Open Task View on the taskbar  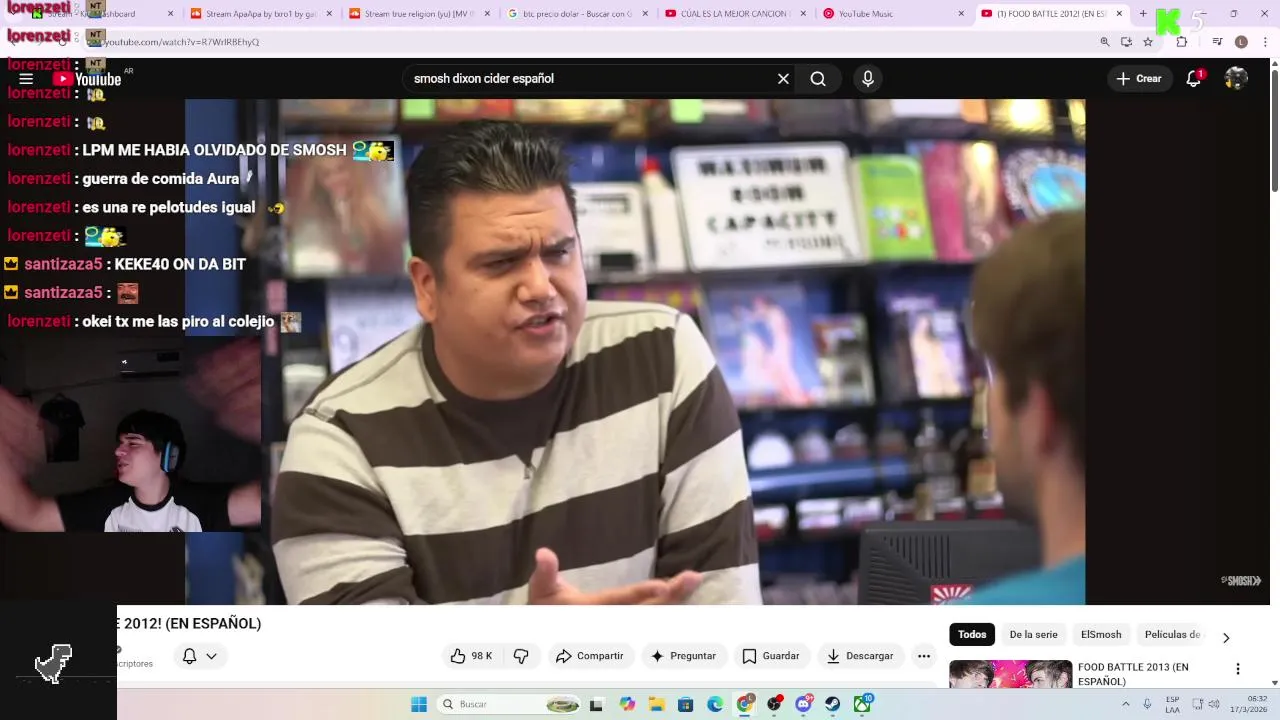[x=597, y=704]
